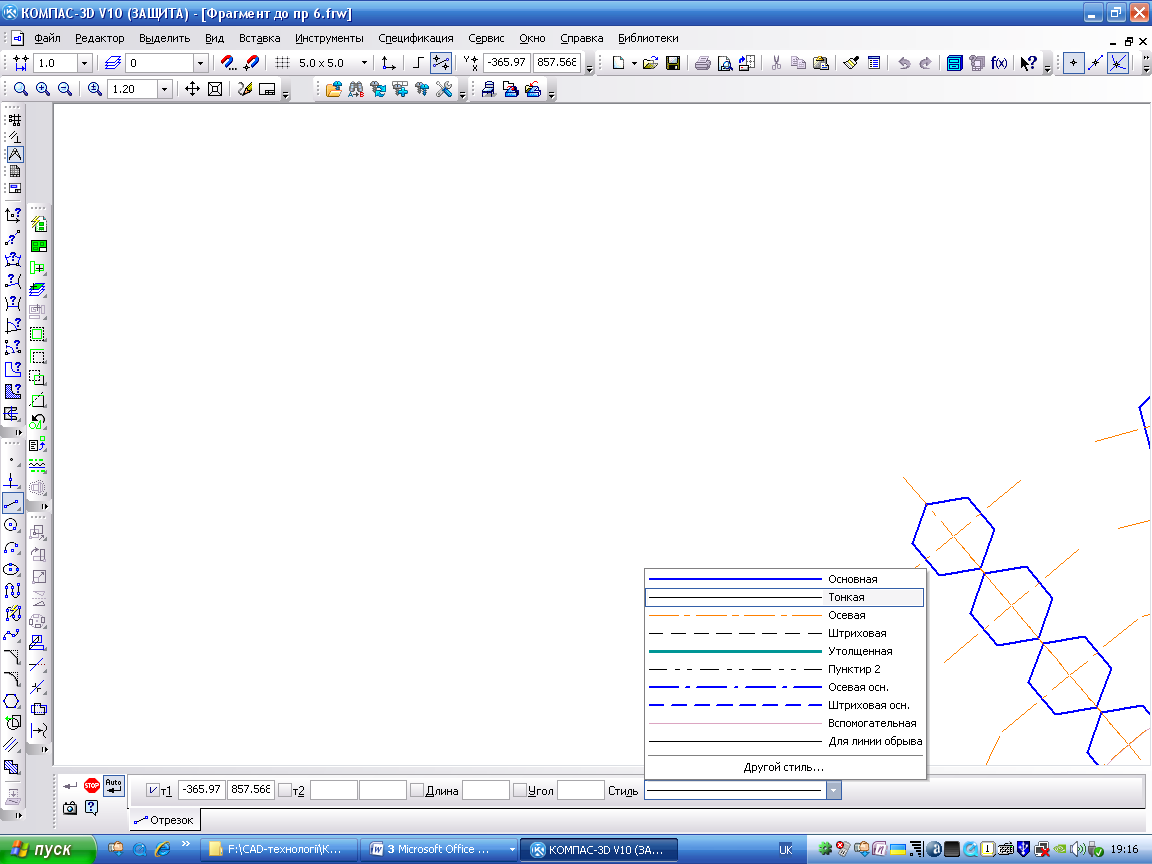Click the пуск Start button
The height and width of the screenshot is (864, 1152).
pos(48,849)
